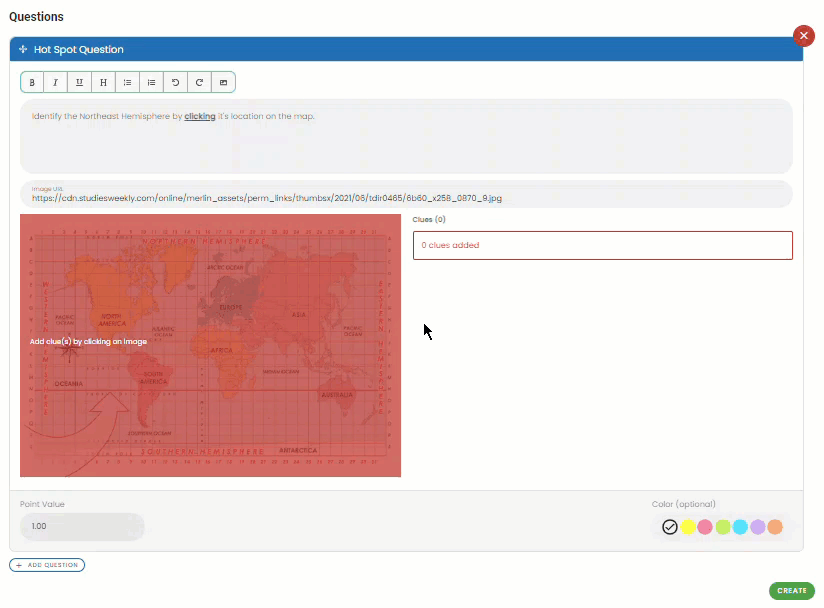Remove the question with the red X button
The image size is (824, 608).
[803, 36]
